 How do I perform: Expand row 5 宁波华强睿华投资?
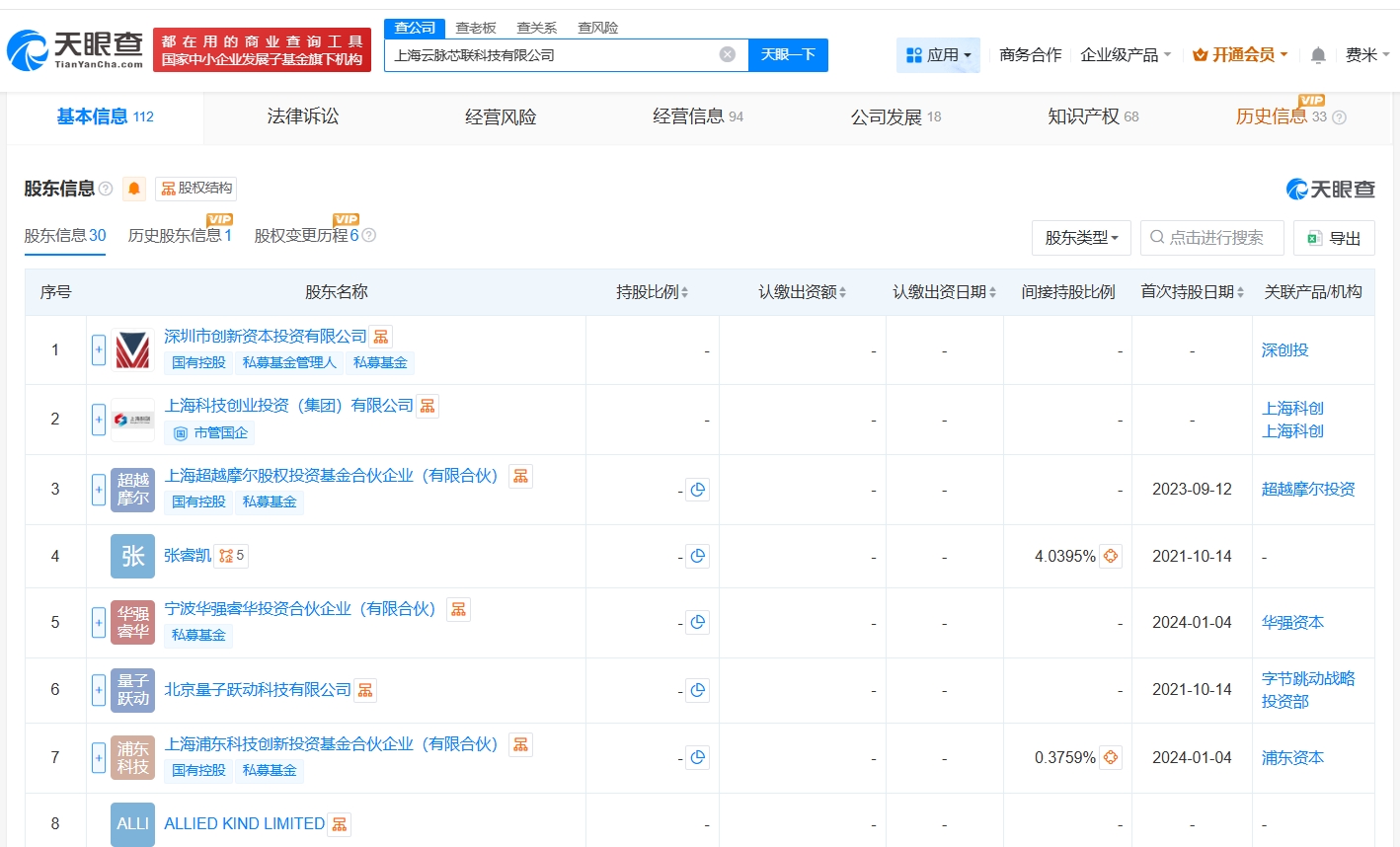[x=99, y=623]
